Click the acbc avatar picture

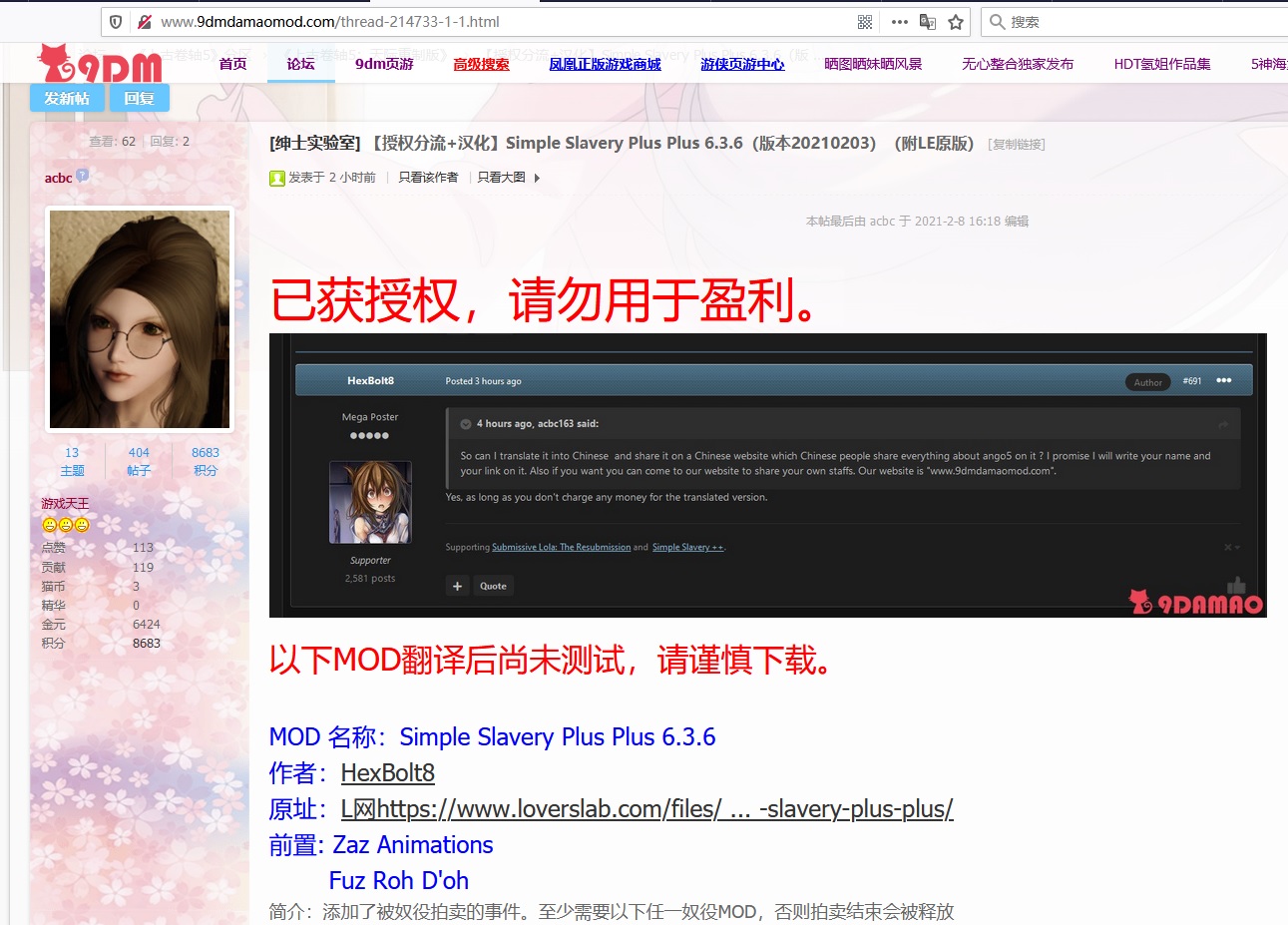pos(140,318)
